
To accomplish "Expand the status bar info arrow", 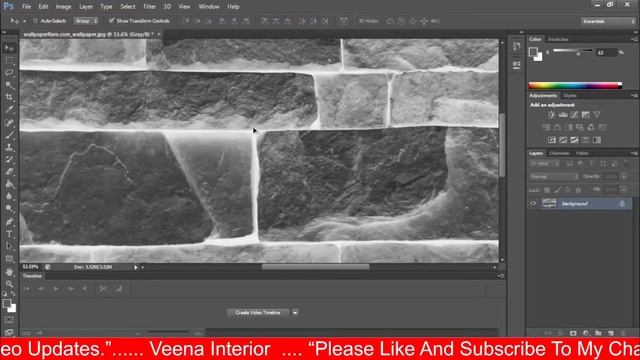I will point(136,267).
